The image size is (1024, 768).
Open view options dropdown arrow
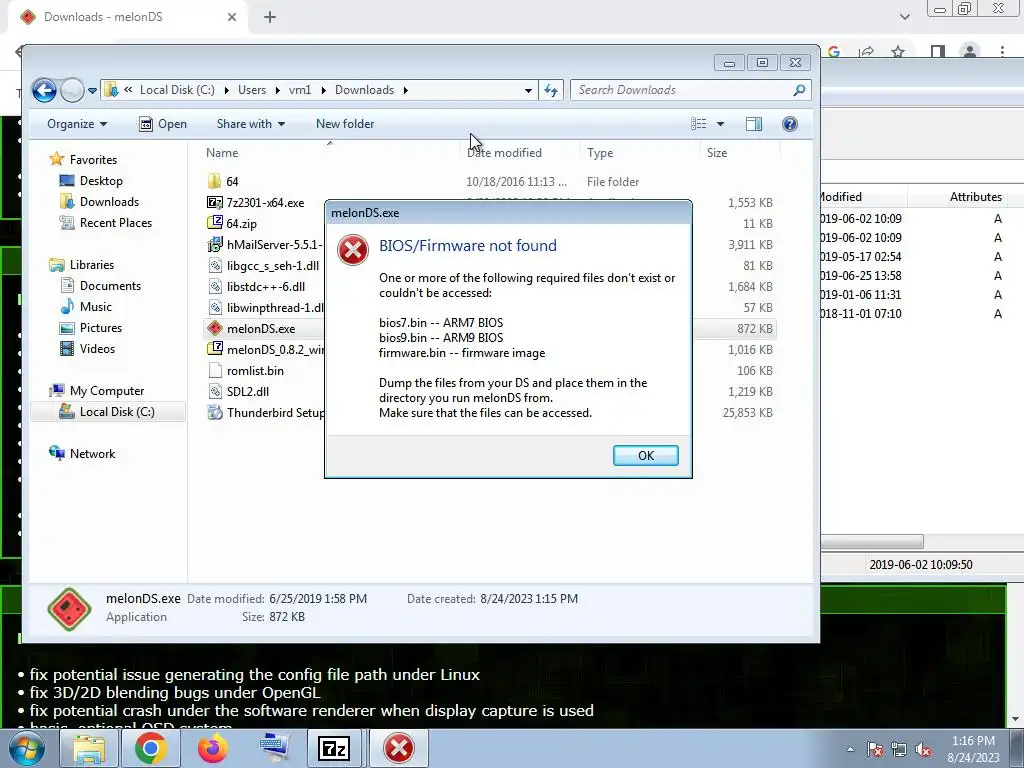pyautogui.click(x=720, y=124)
